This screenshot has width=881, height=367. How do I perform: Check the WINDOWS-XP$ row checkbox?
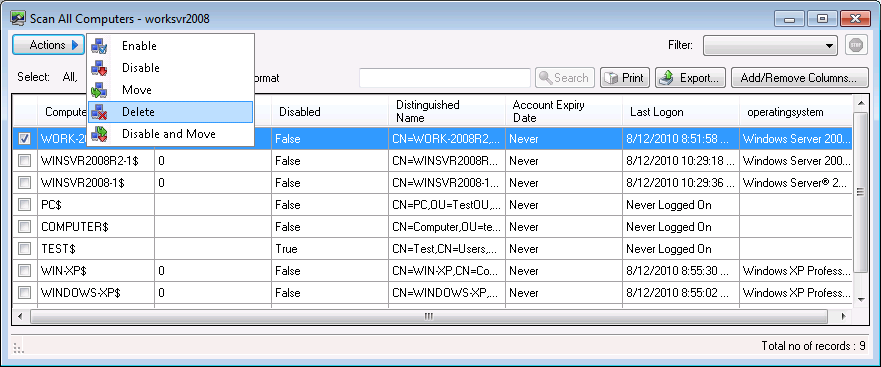[24, 293]
